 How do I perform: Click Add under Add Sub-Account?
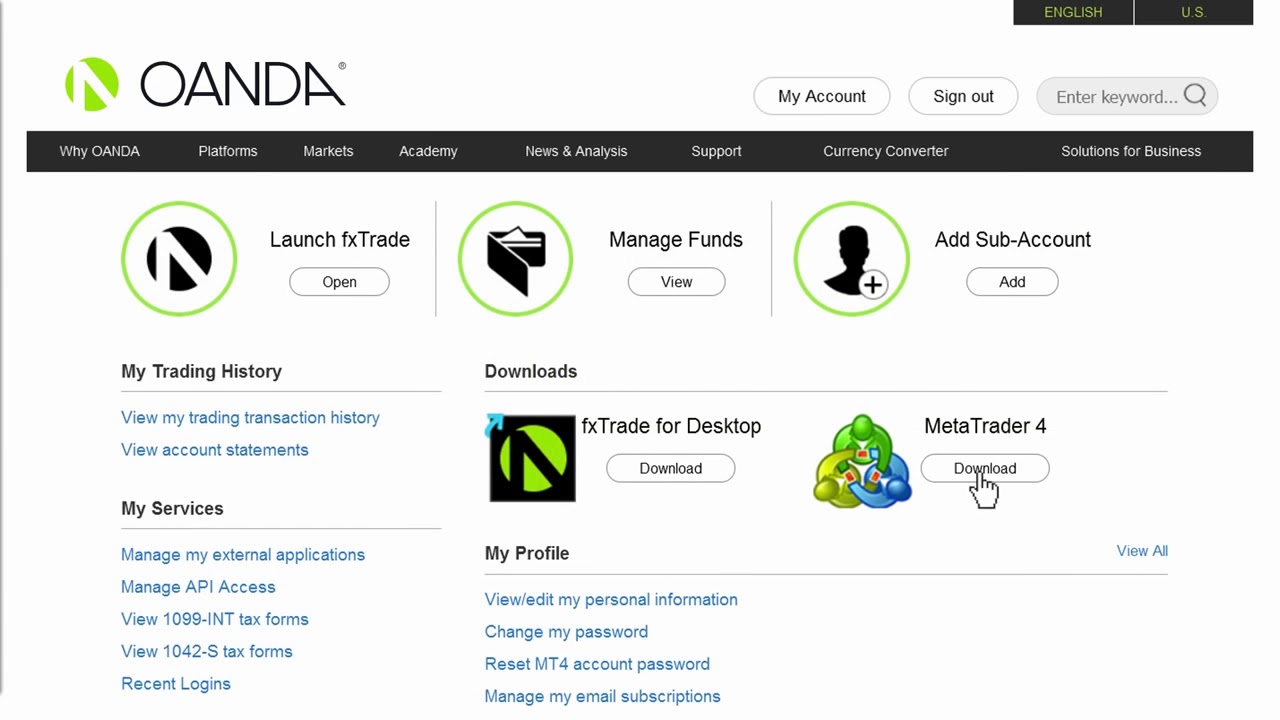point(1012,282)
